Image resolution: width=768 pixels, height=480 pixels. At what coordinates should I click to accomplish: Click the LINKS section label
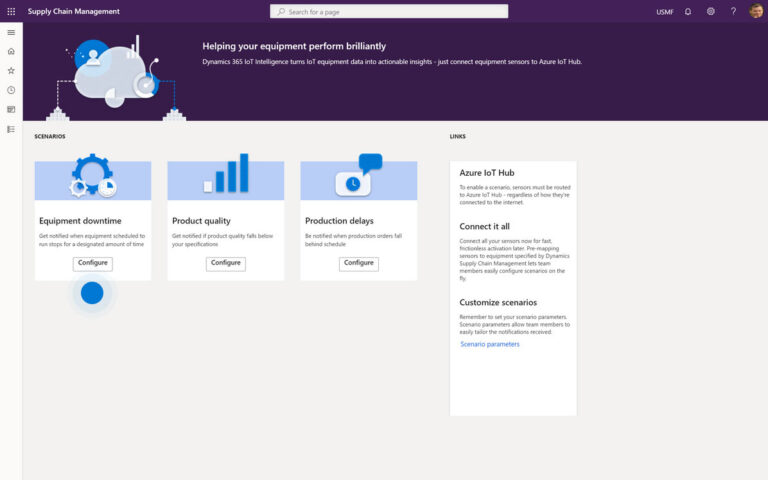458,137
